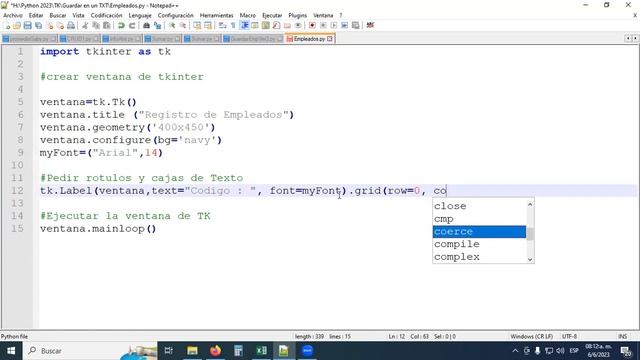Image resolution: width=640 pixels, height=360 pixels.
Task: Open the Codificación menu
Action: (107, 15)
